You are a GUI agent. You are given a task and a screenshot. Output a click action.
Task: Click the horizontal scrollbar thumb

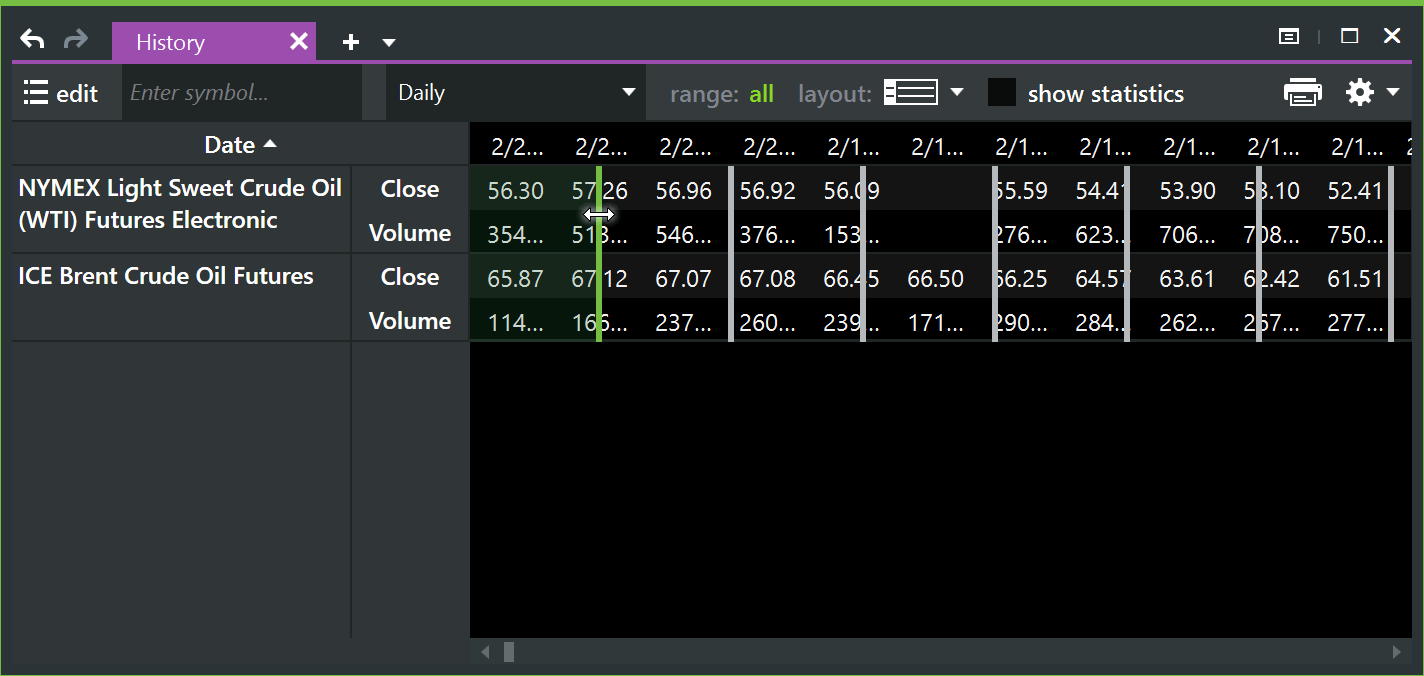509,653
